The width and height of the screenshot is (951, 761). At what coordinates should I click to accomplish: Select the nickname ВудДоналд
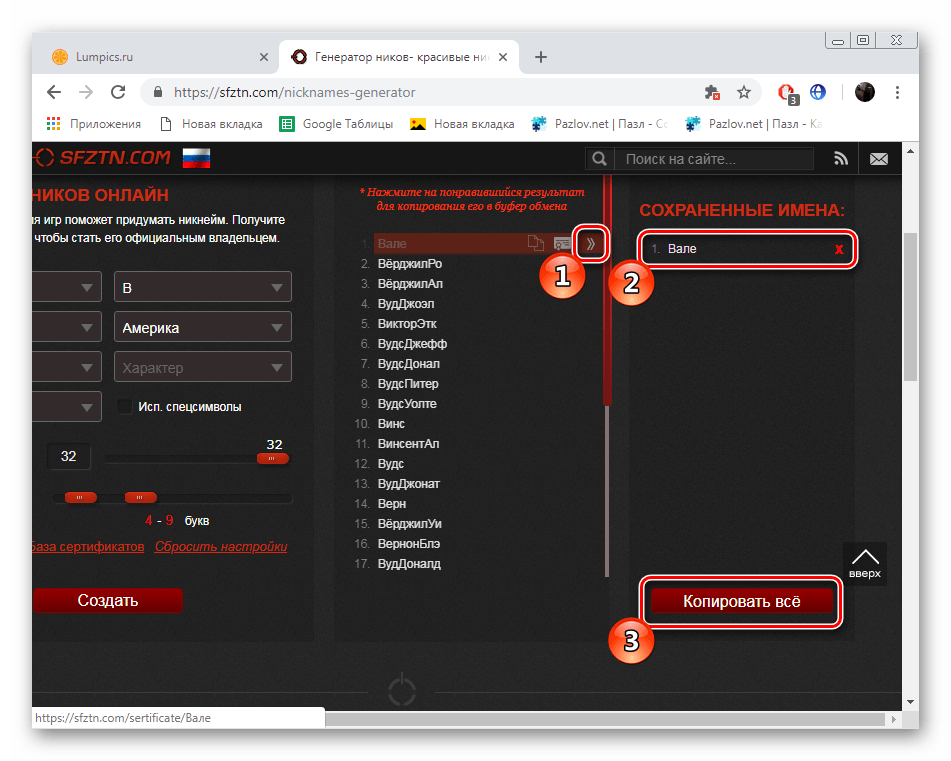[409, 564]
